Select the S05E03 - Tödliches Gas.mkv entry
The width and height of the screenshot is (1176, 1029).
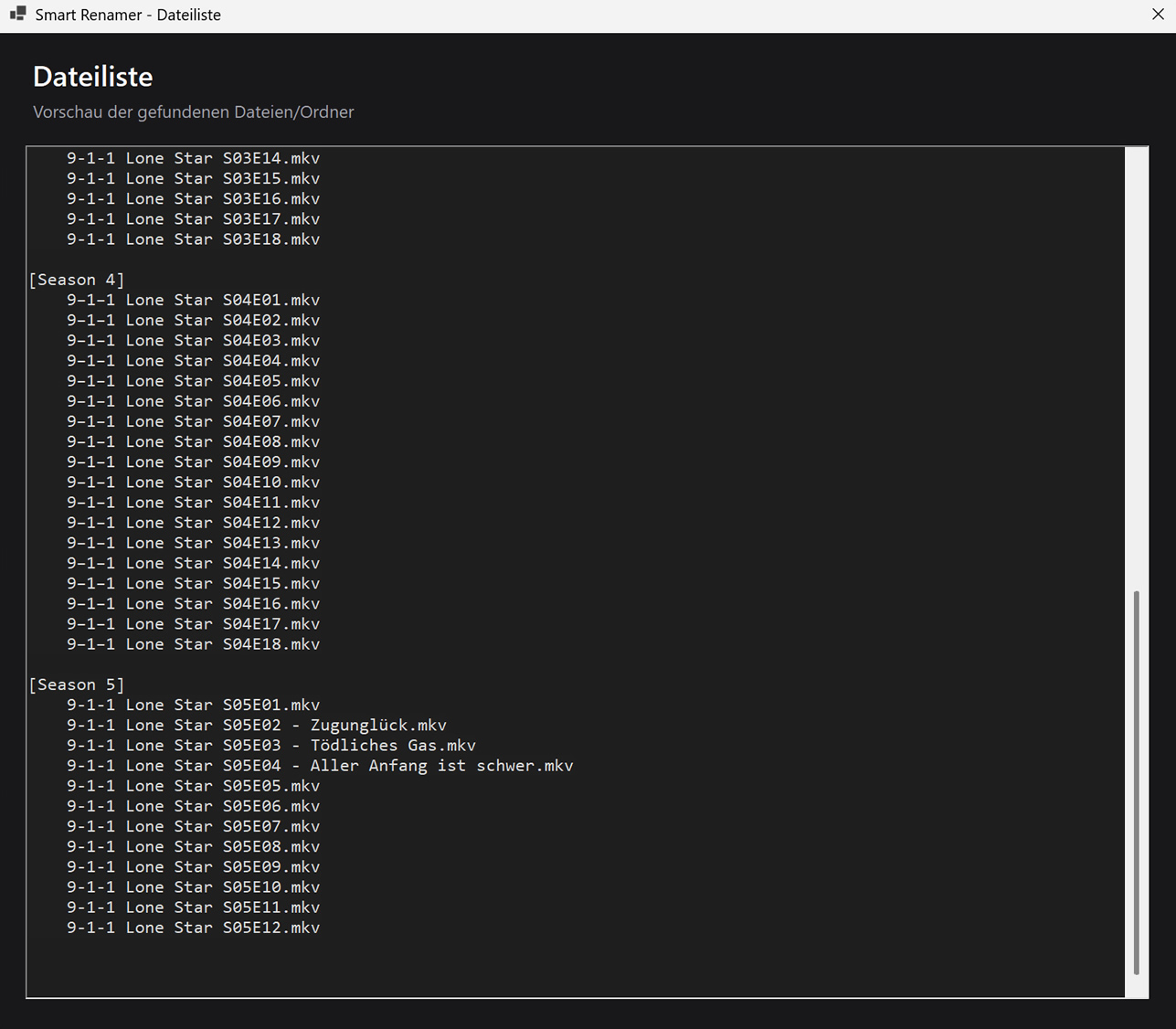(270, 746)
